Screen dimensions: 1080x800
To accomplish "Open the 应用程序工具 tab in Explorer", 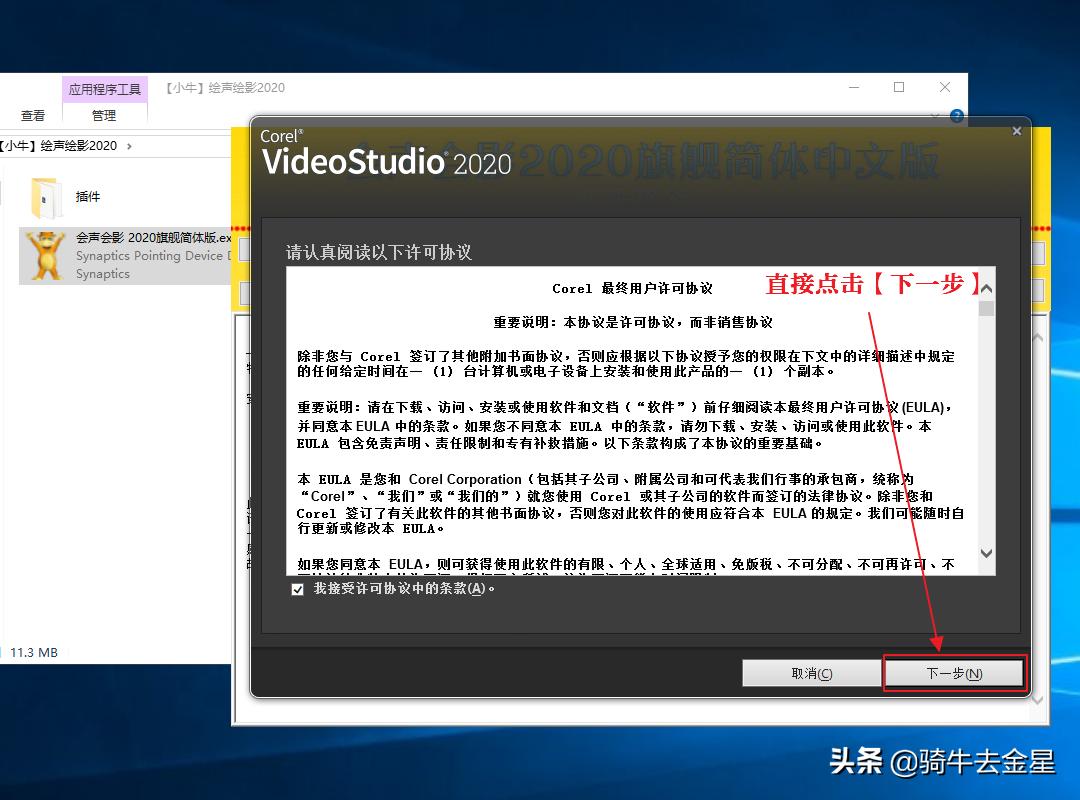I will (x=105, y=89).
